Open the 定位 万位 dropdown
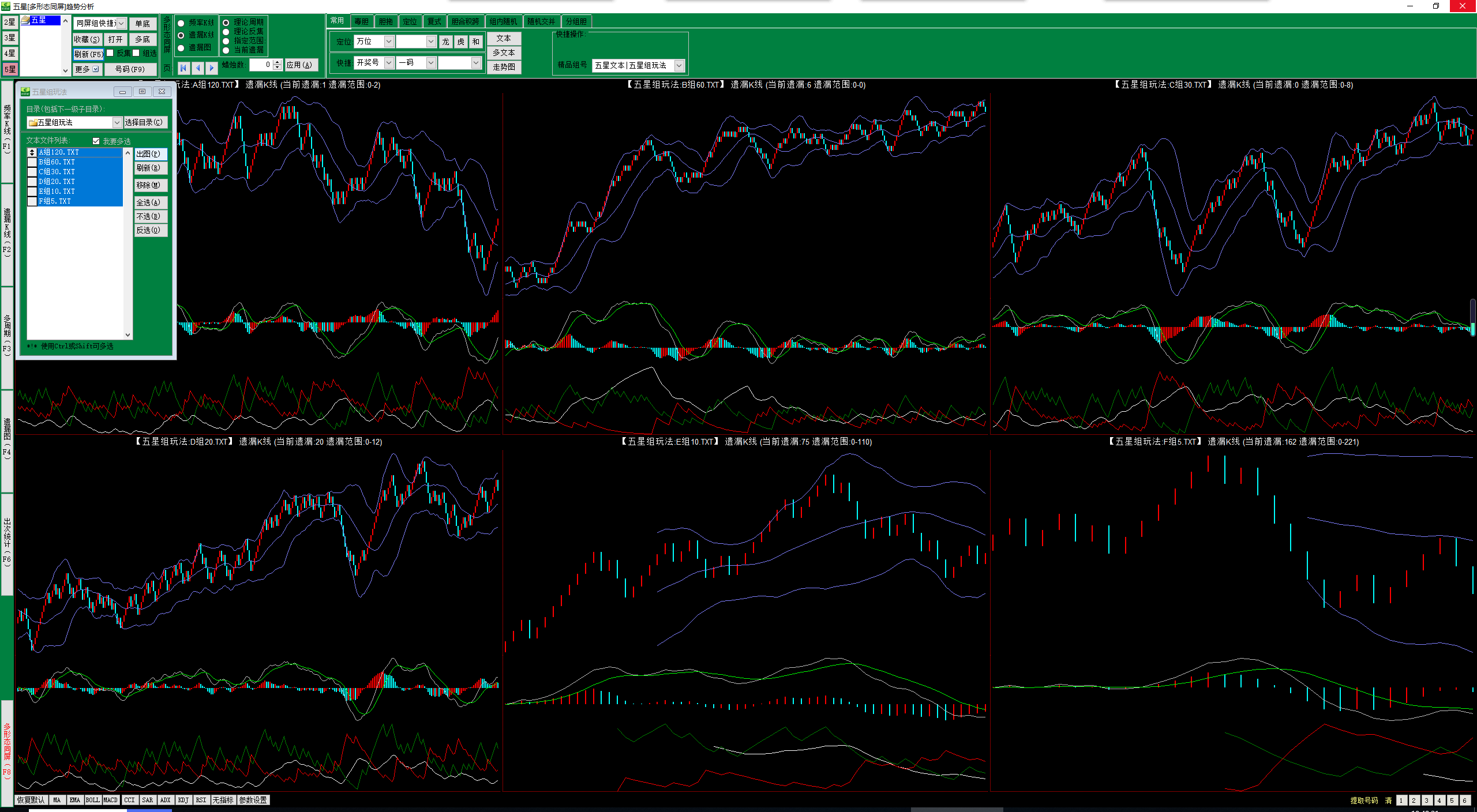 tap(389, 42)
